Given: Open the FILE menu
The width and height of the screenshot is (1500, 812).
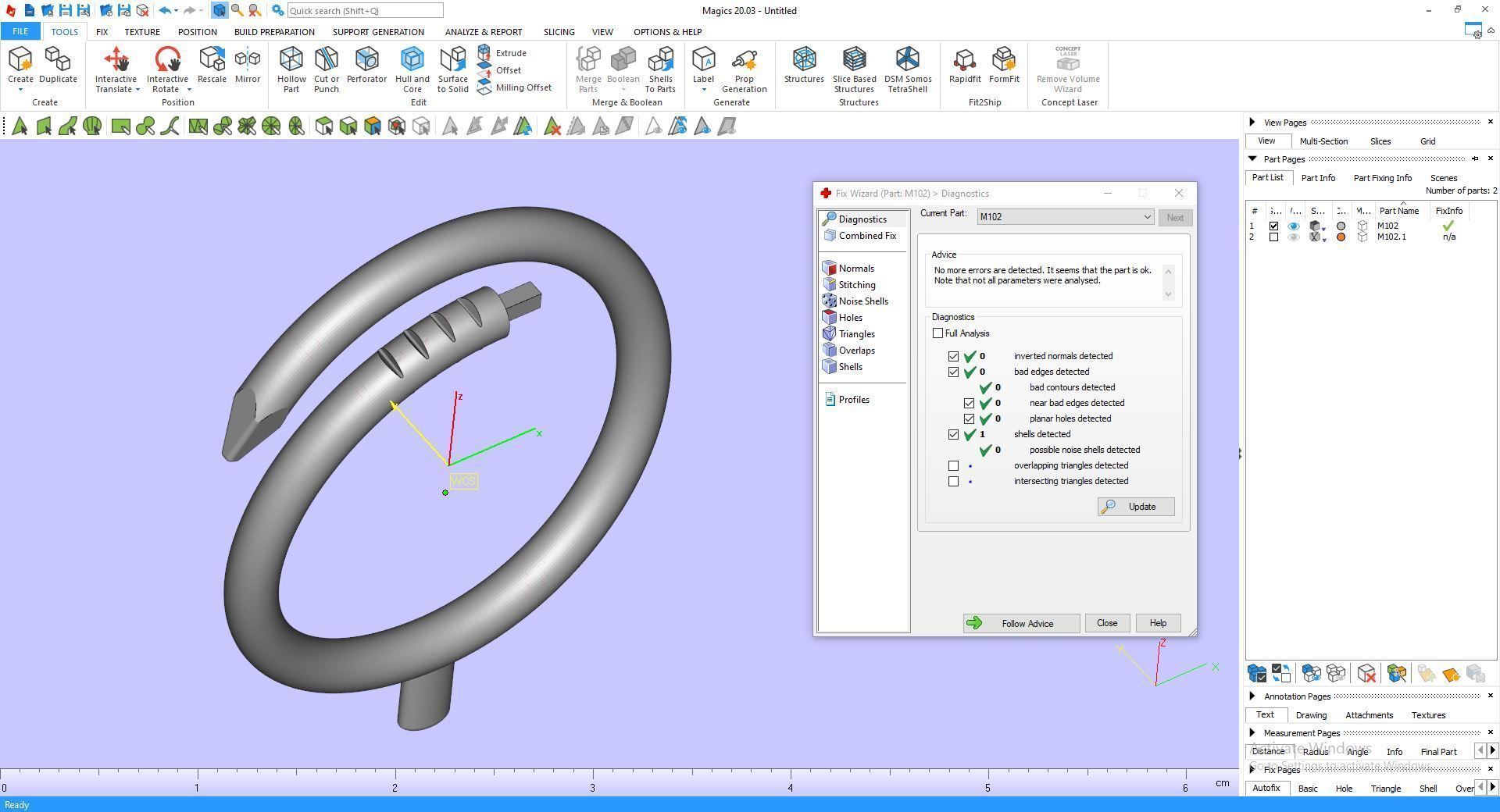Looking at the screenshot, I should click(x=20, y=32).
